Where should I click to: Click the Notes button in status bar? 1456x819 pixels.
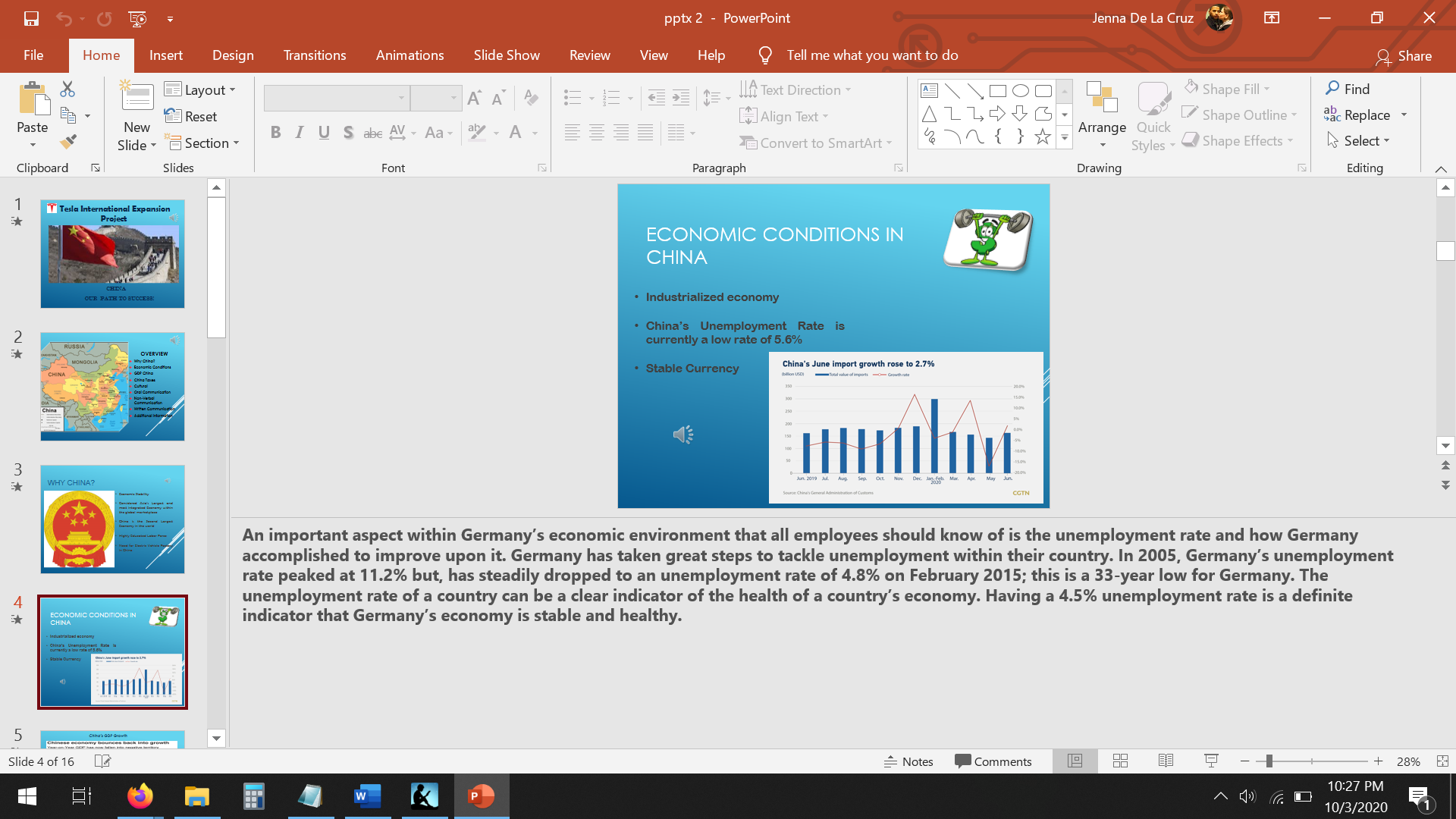[x=908, y=761]
